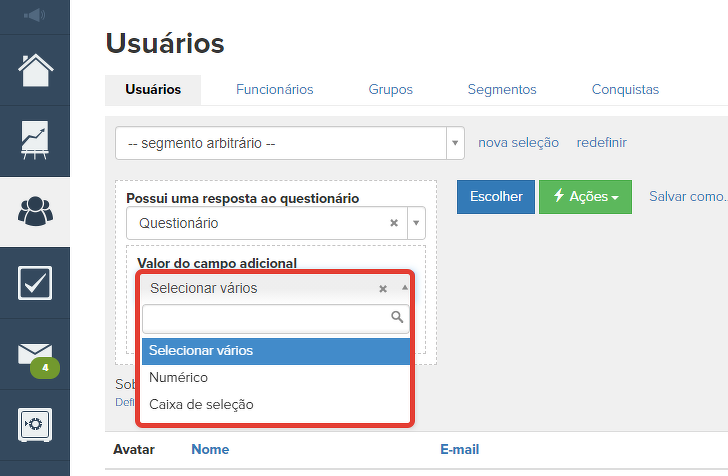This screenshot has width=728, height=476.
Task: Open the home icon in sidebar
Action: coord(35,70)
